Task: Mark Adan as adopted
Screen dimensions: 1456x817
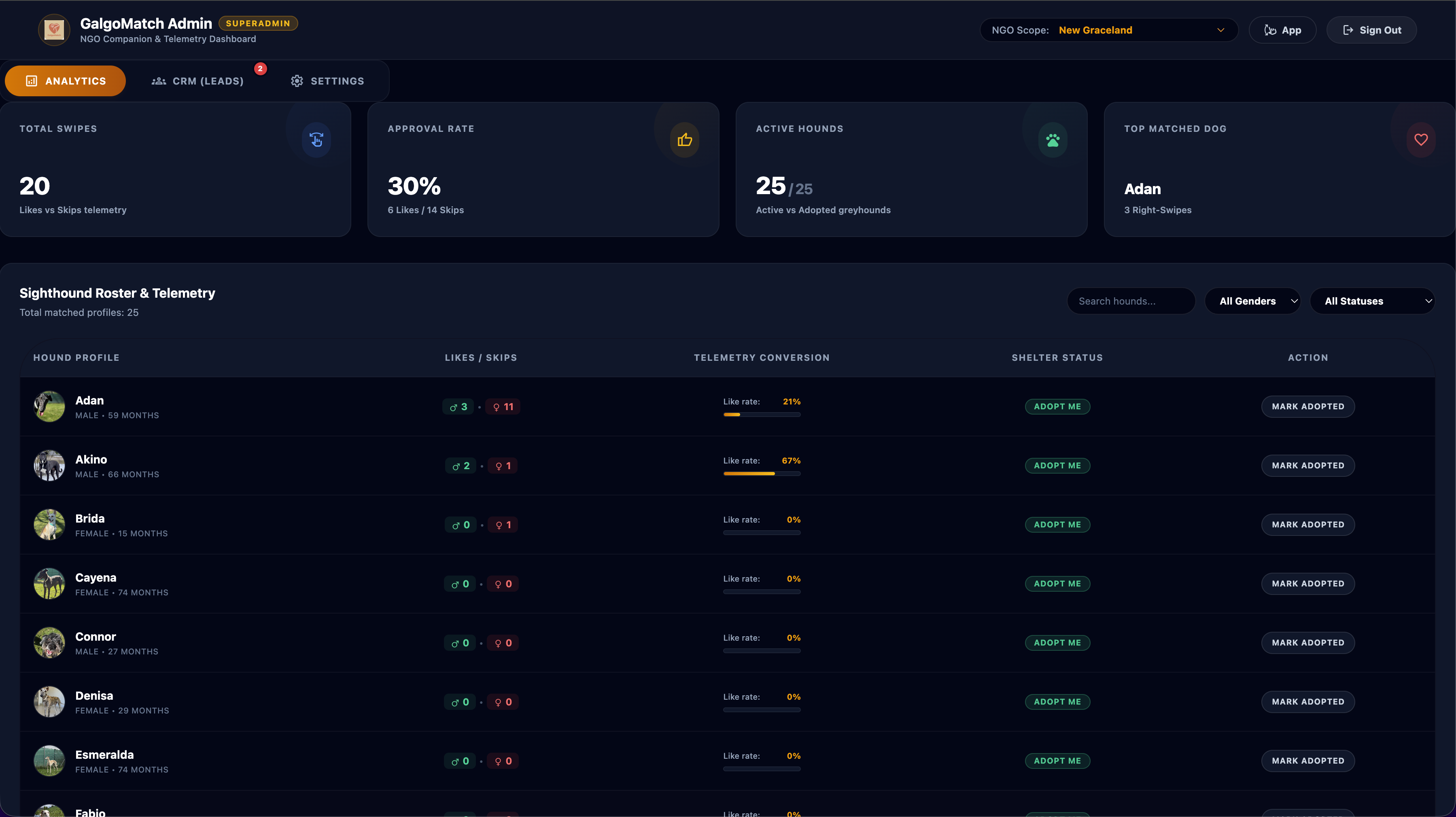Action: (1308, 407)
